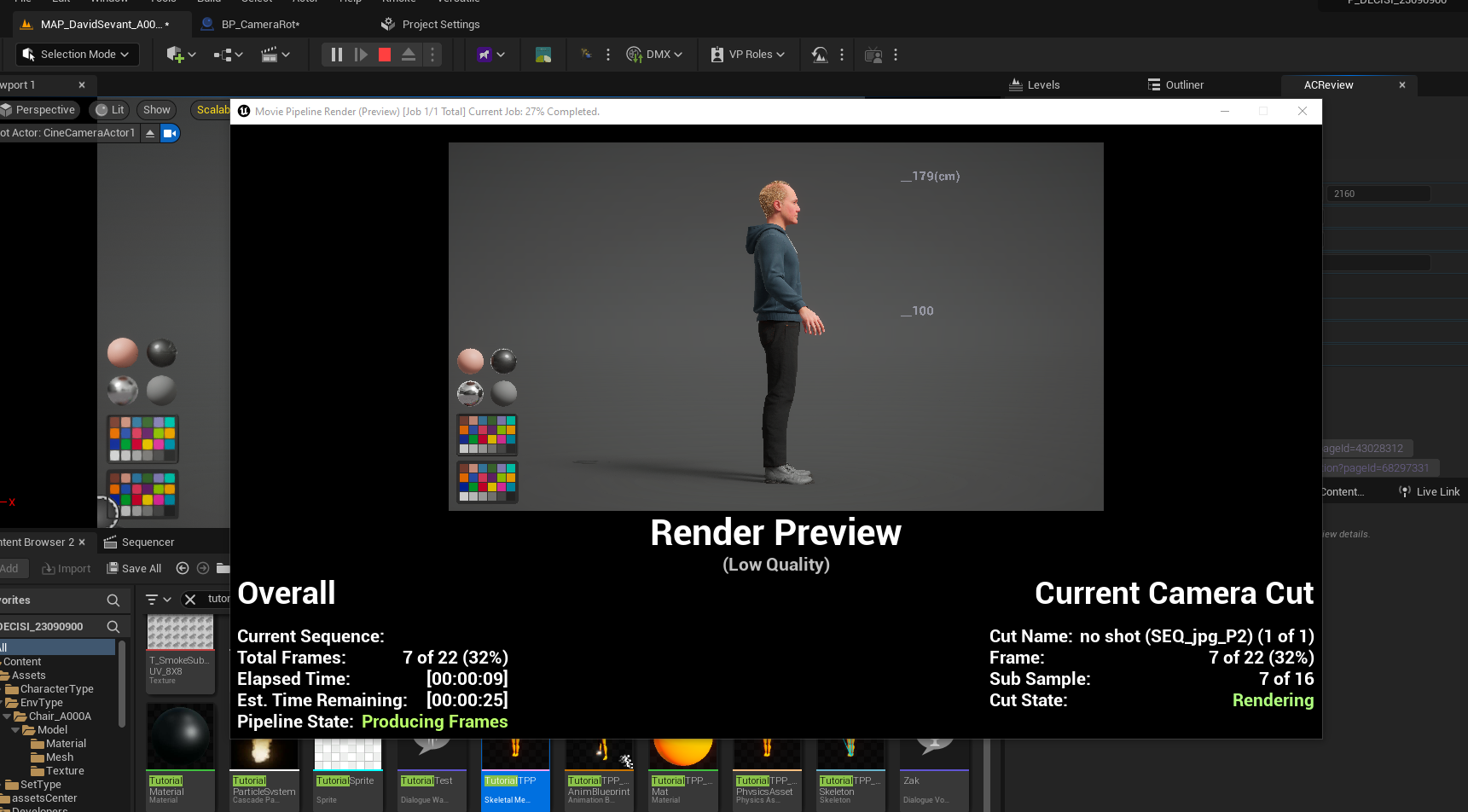Eject from CineCameraActor1 pilot mode
Viewport: 1468px width, 812px height.
coord(150,133)
